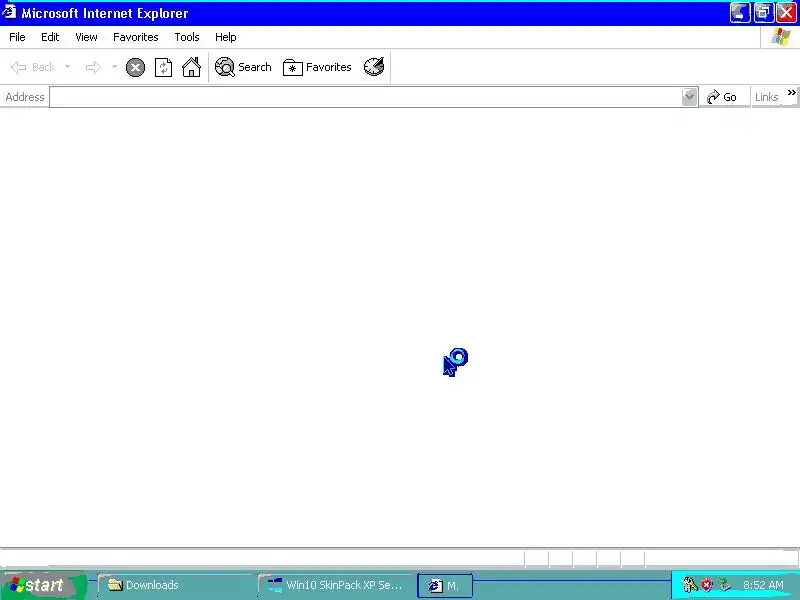
Task: Expand the Links chevron overflow
Action: [x=791, y=93]
